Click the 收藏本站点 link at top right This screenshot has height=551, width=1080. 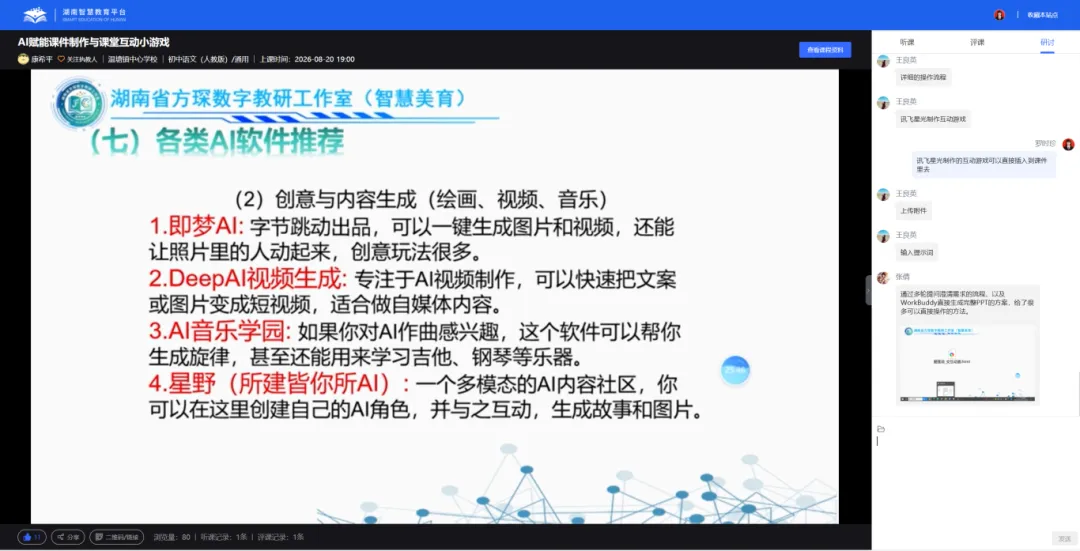(1042, 14)
